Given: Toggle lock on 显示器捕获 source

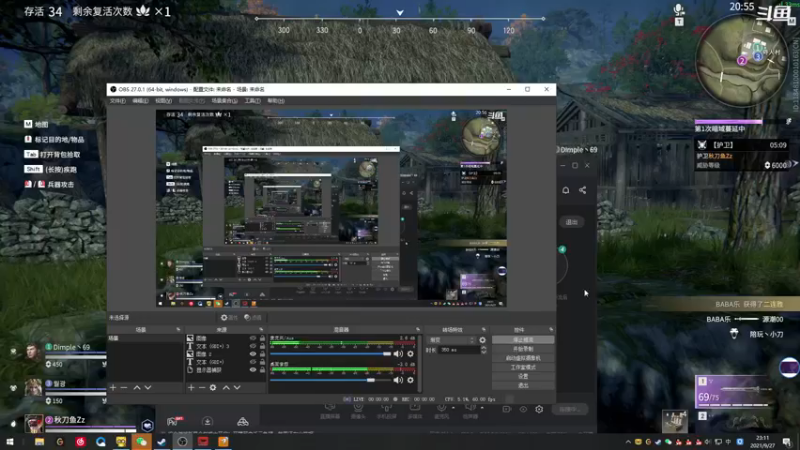Looking at the screenshot, I should (x=262, y=370).
